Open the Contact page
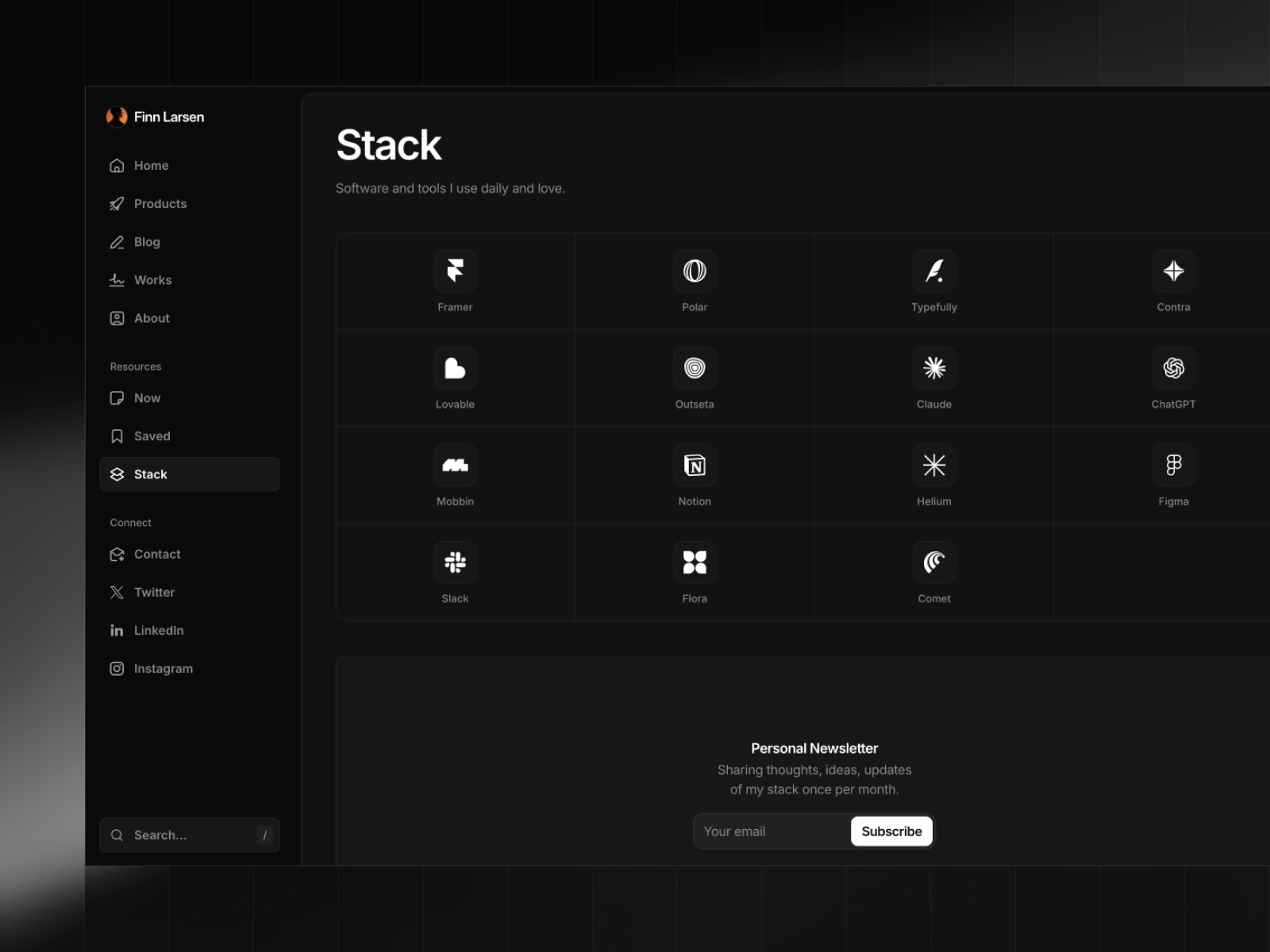The height and width of the screenshot is (952, 1270). click(190, 554)
